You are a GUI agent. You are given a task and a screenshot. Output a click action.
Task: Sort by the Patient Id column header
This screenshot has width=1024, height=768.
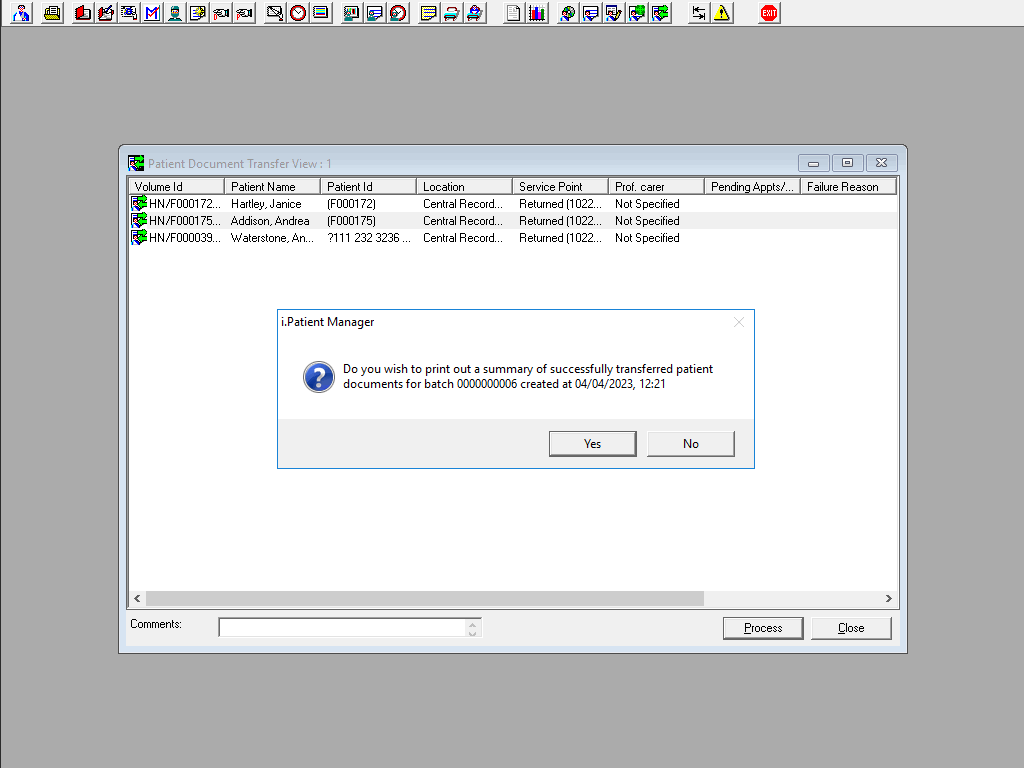(x=368, y=187)
